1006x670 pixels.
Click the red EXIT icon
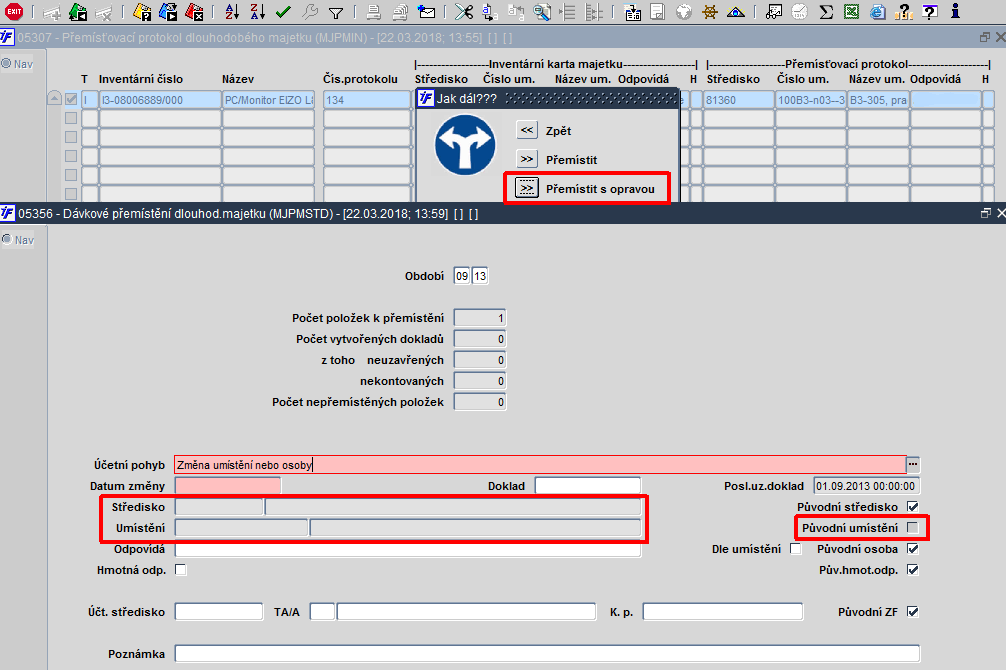click(13, 11)
